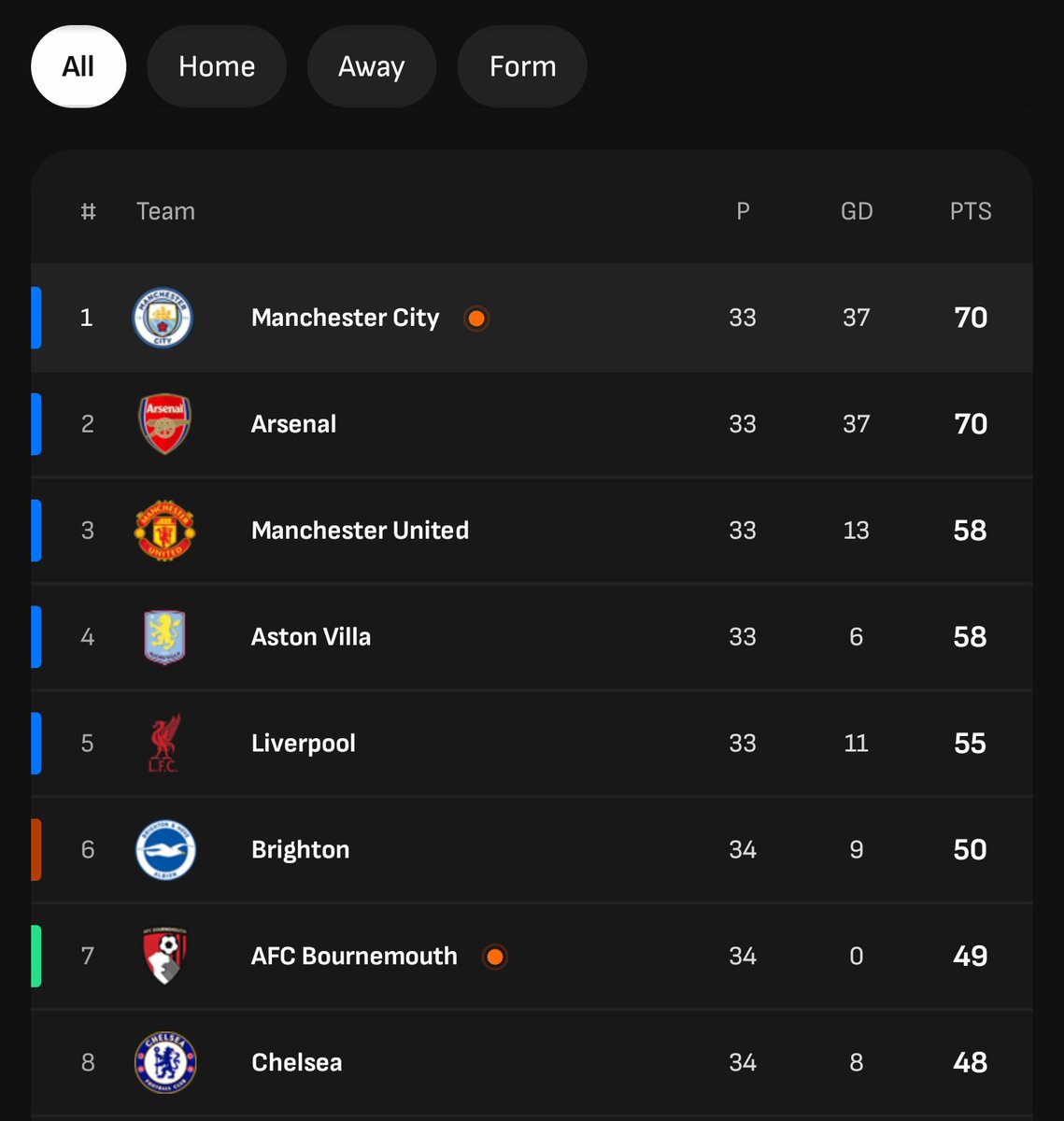1064x1121 pixels.
Task: Open the Form tab
Action: 522,66
